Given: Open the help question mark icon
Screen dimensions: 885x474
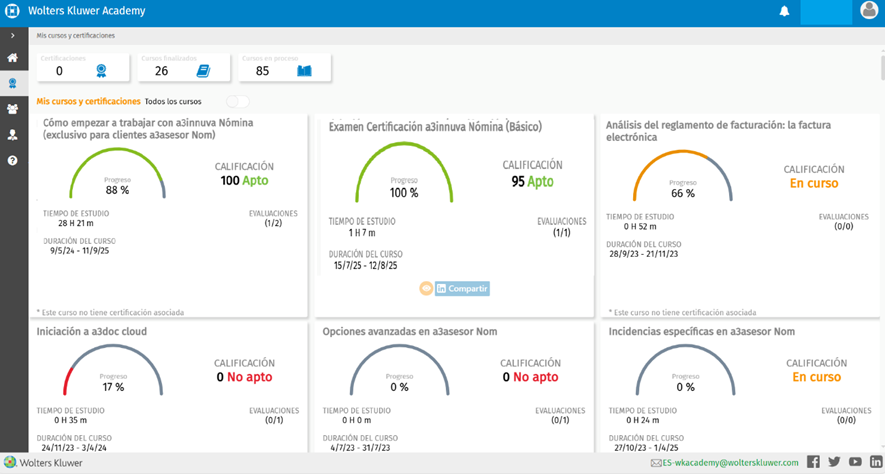Looking at the screenshot, I should click(12, 160).
